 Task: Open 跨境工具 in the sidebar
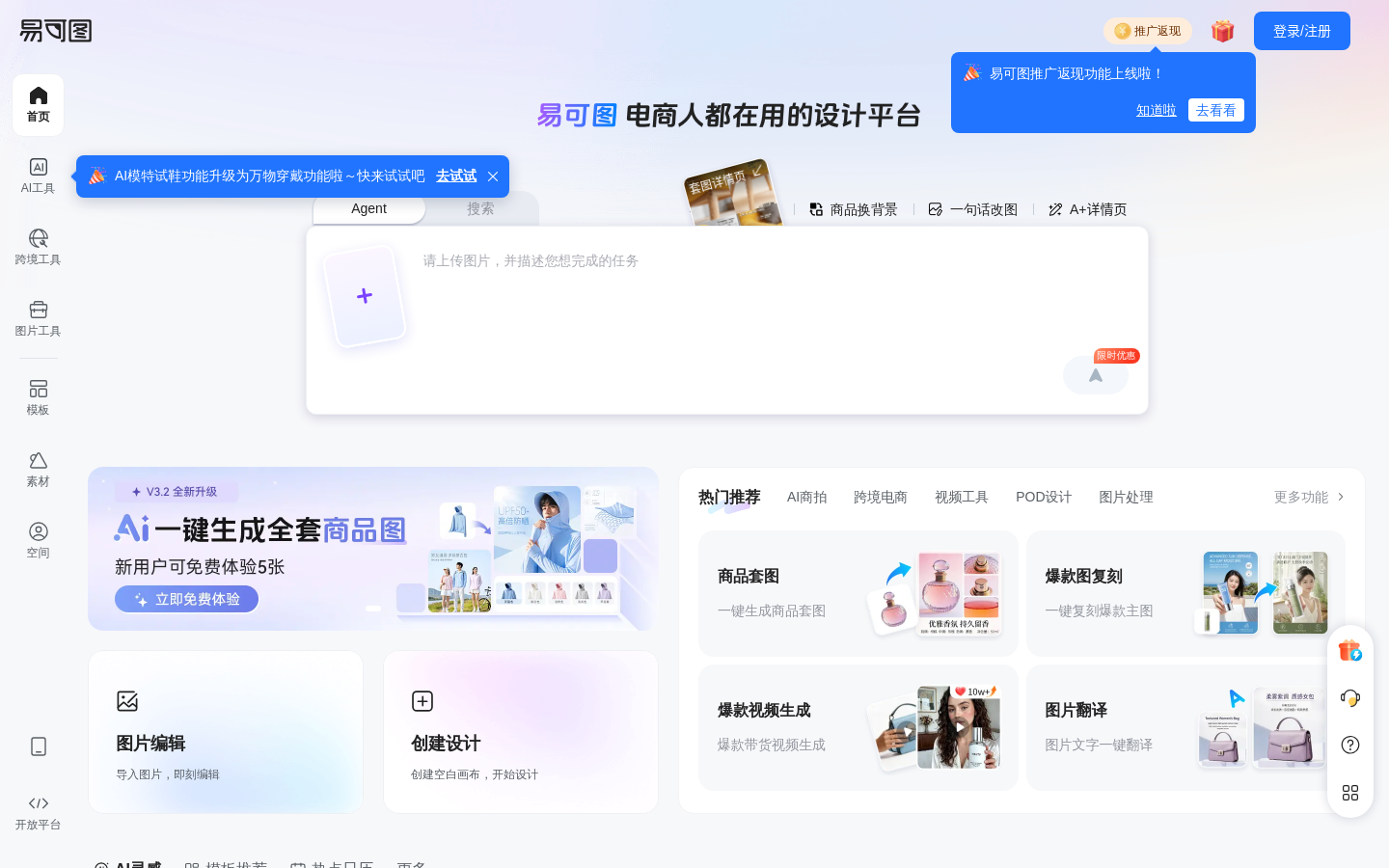[39, 248]
